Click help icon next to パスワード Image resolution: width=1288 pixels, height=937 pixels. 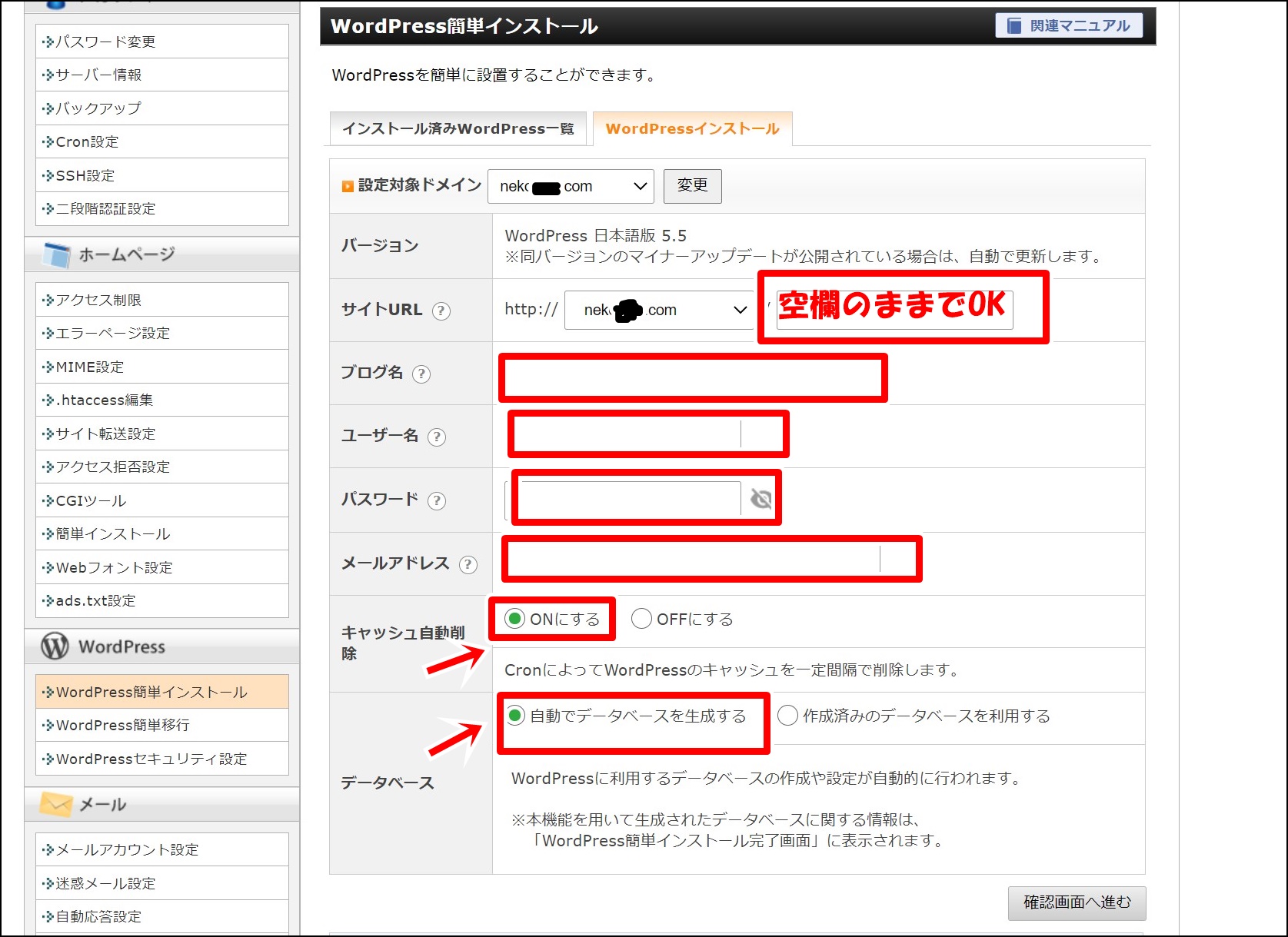point(436,501)
